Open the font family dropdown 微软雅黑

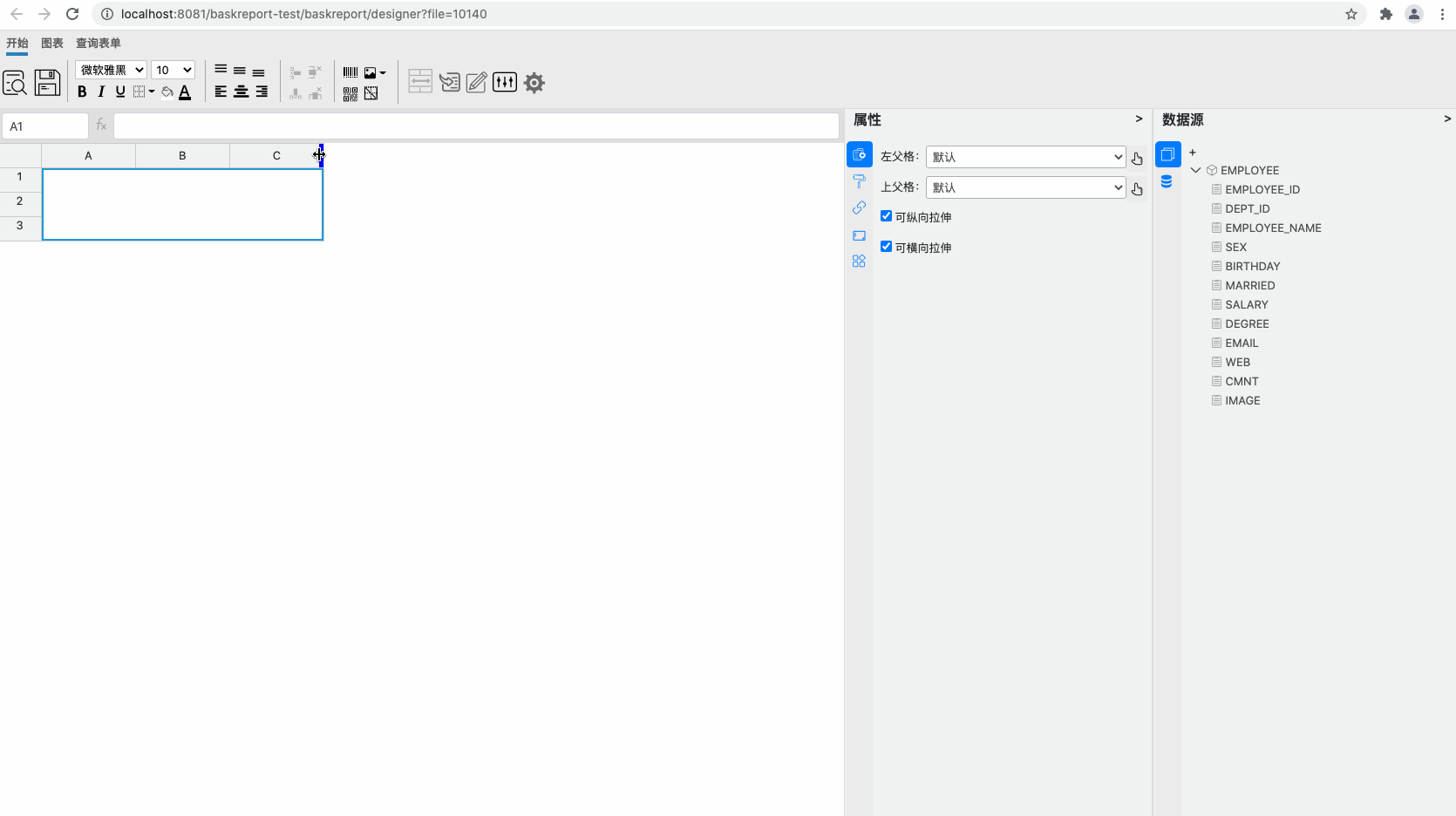click(x=111, y=70)
